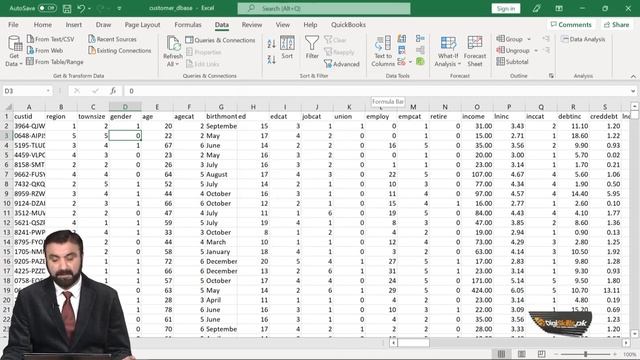This screenshot has height=360, width=640.
Task: Open Outline dialog launcher
Action: click(551, 76)
